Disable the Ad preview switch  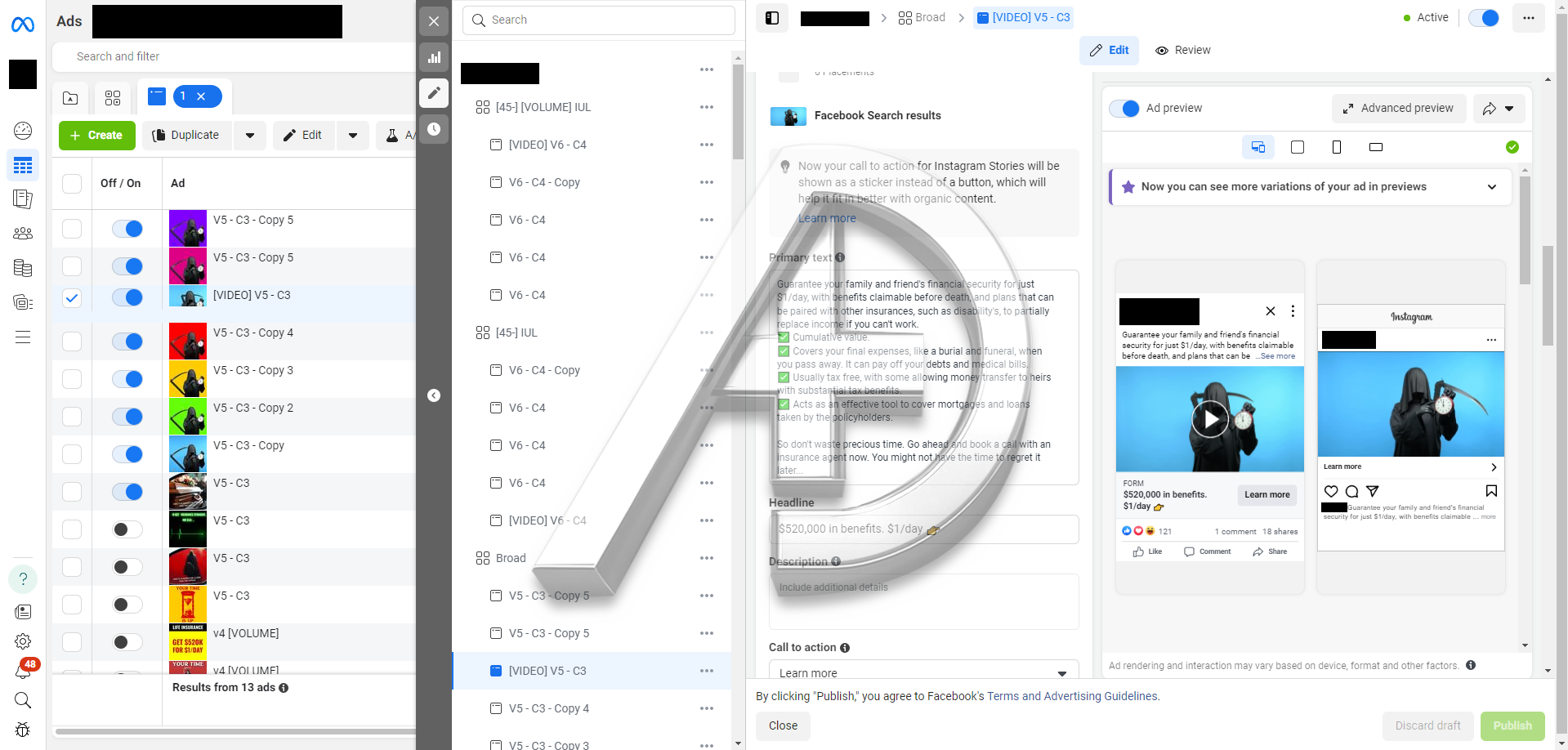(1125, 109)
